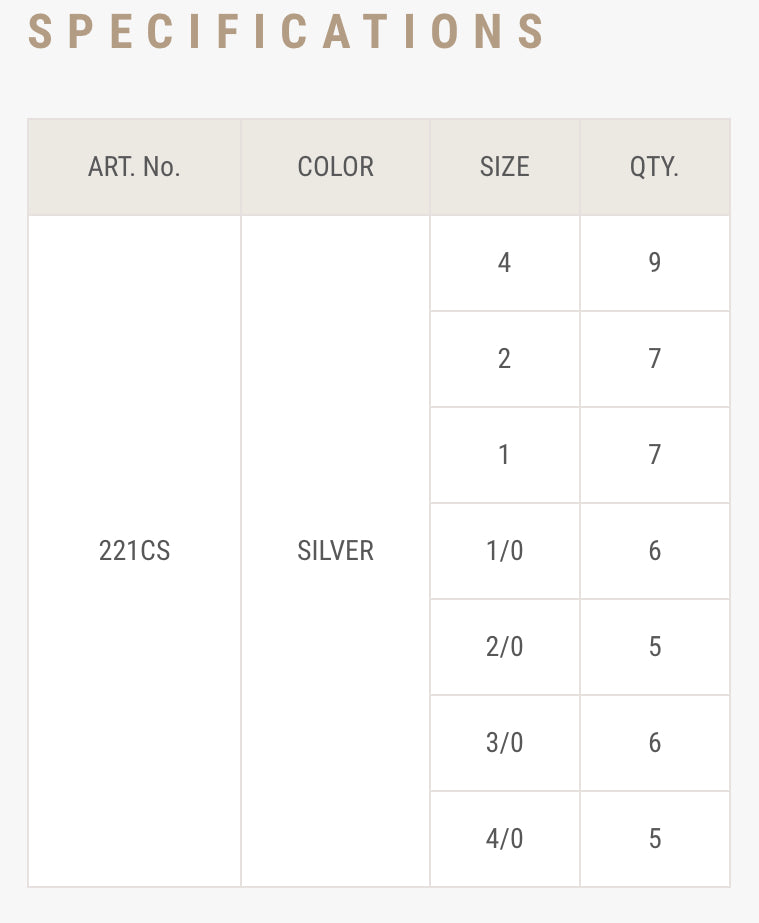
Task: Select the size 2 cell
Action: pyautogui.click(x=504, y=359)
